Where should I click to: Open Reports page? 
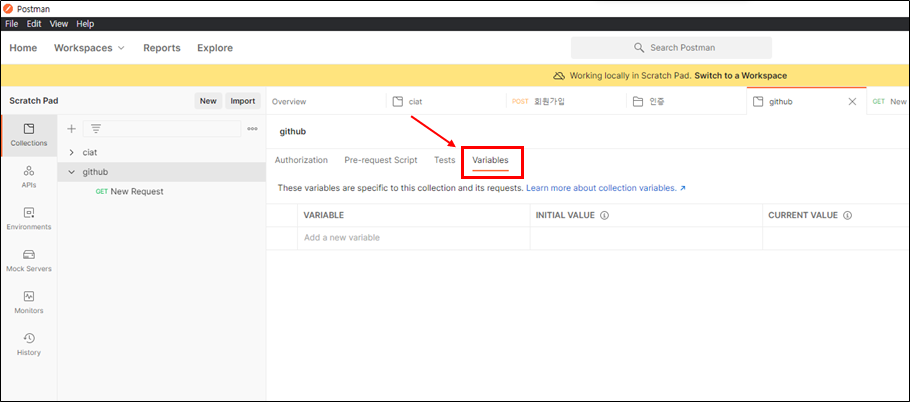[x=162, y=48]
